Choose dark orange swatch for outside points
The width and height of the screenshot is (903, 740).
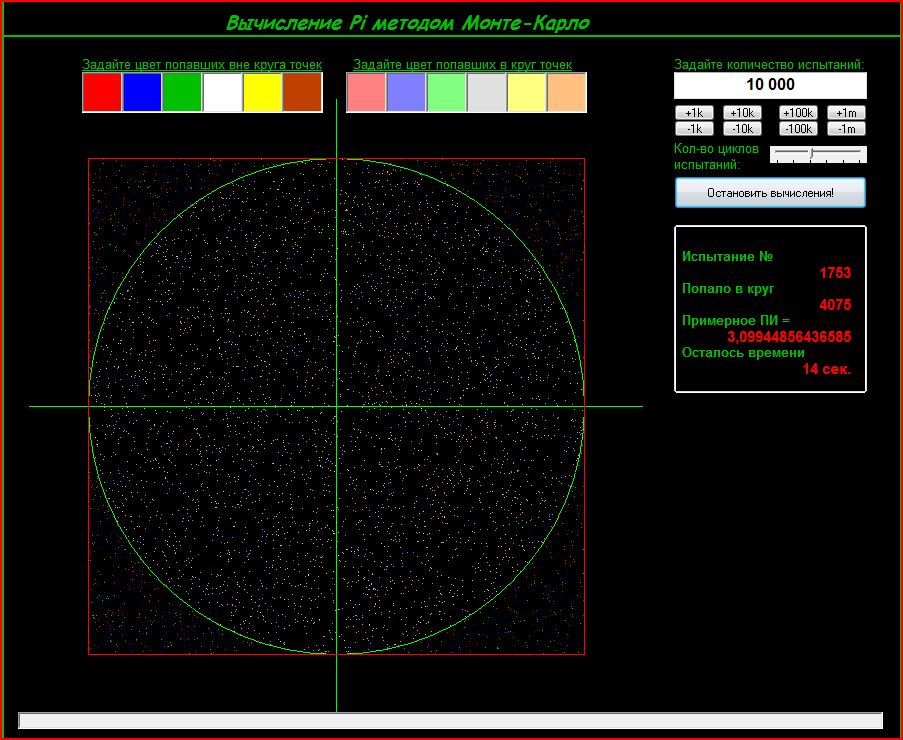[302, 92]
